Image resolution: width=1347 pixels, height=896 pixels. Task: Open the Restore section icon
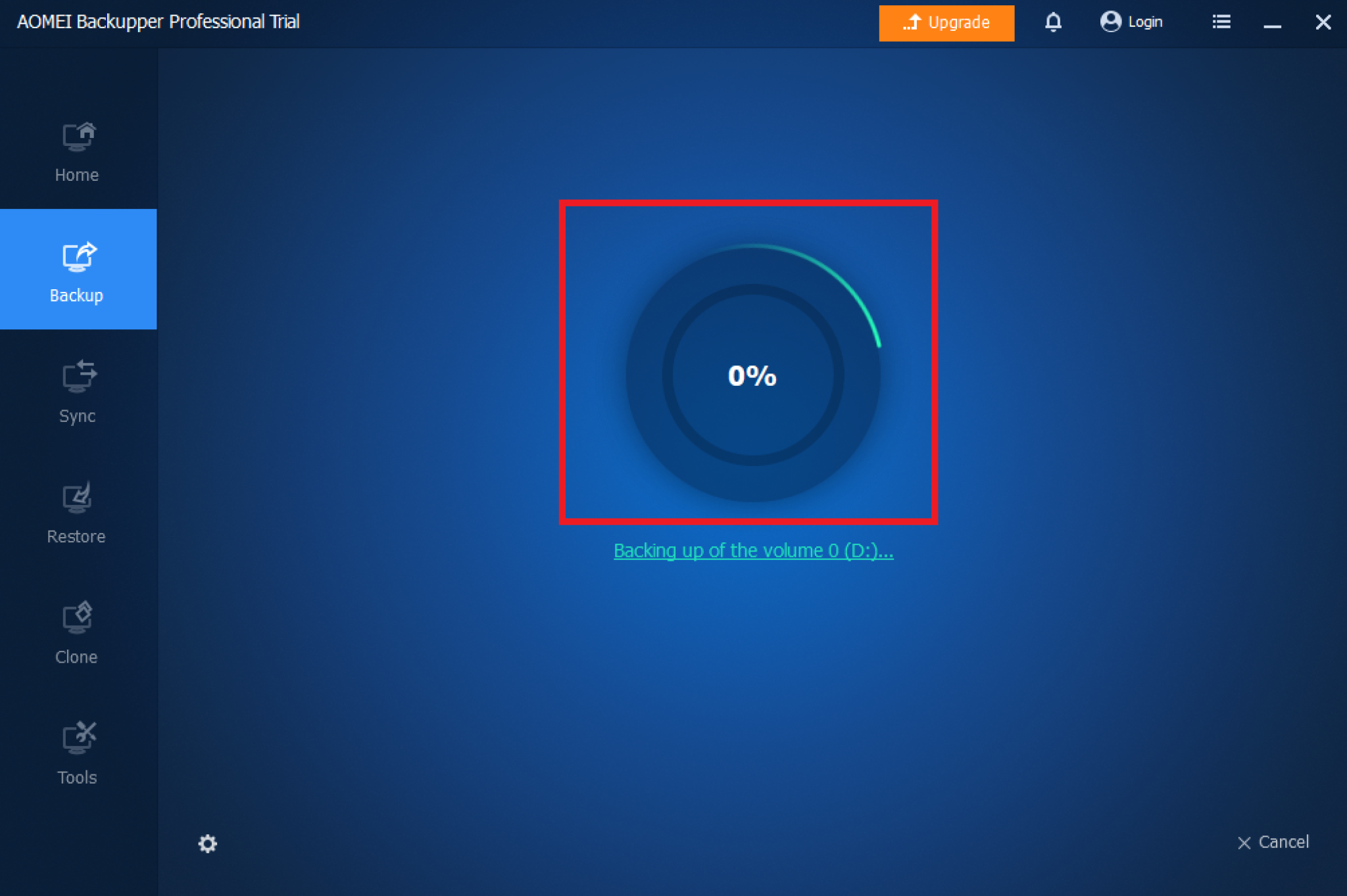[78, 498]
